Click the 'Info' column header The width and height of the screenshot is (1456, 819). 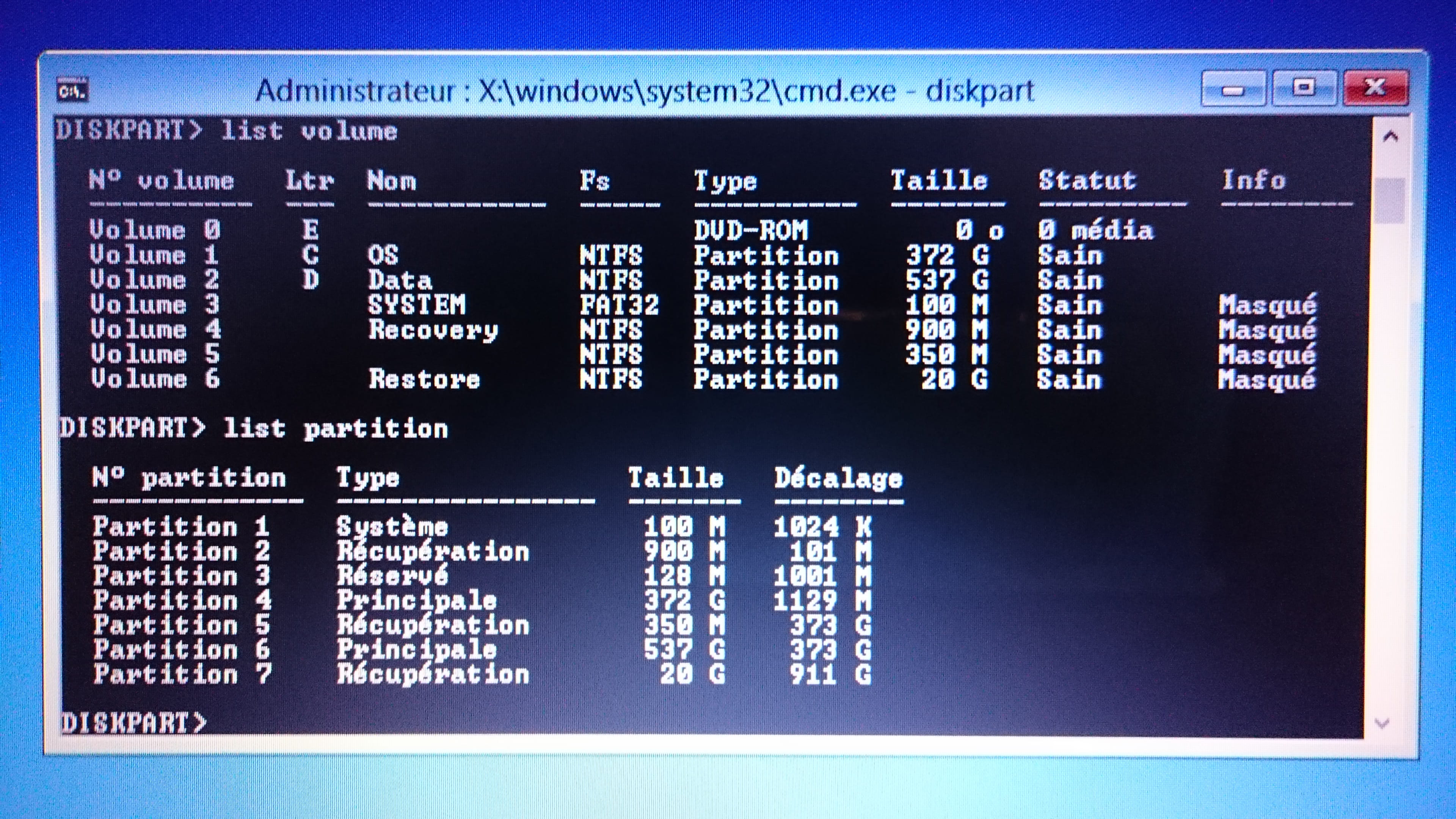click(x=1254, y=180)
